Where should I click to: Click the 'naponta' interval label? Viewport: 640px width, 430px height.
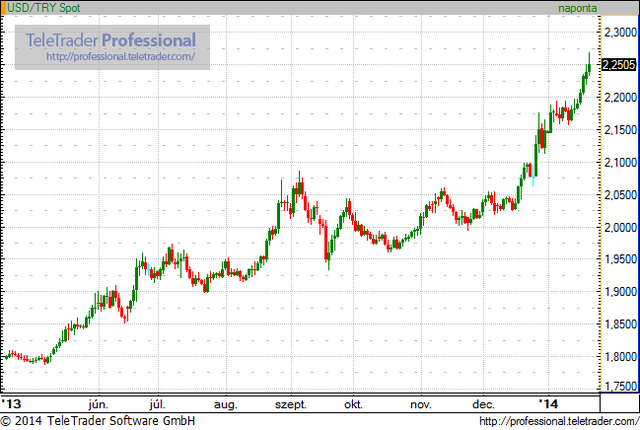coord(577,8)
